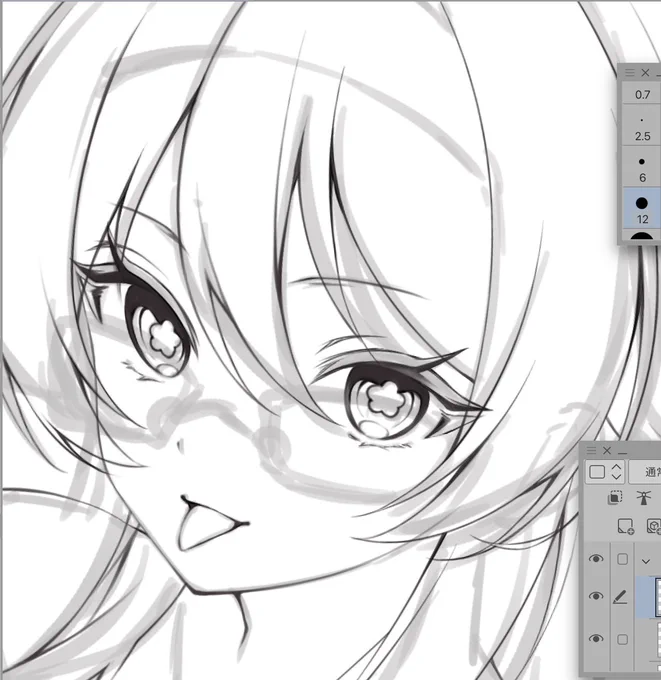Viewport: 661px width, 680px height.
Task: Close the layer panel
Action: pos(607,451)
